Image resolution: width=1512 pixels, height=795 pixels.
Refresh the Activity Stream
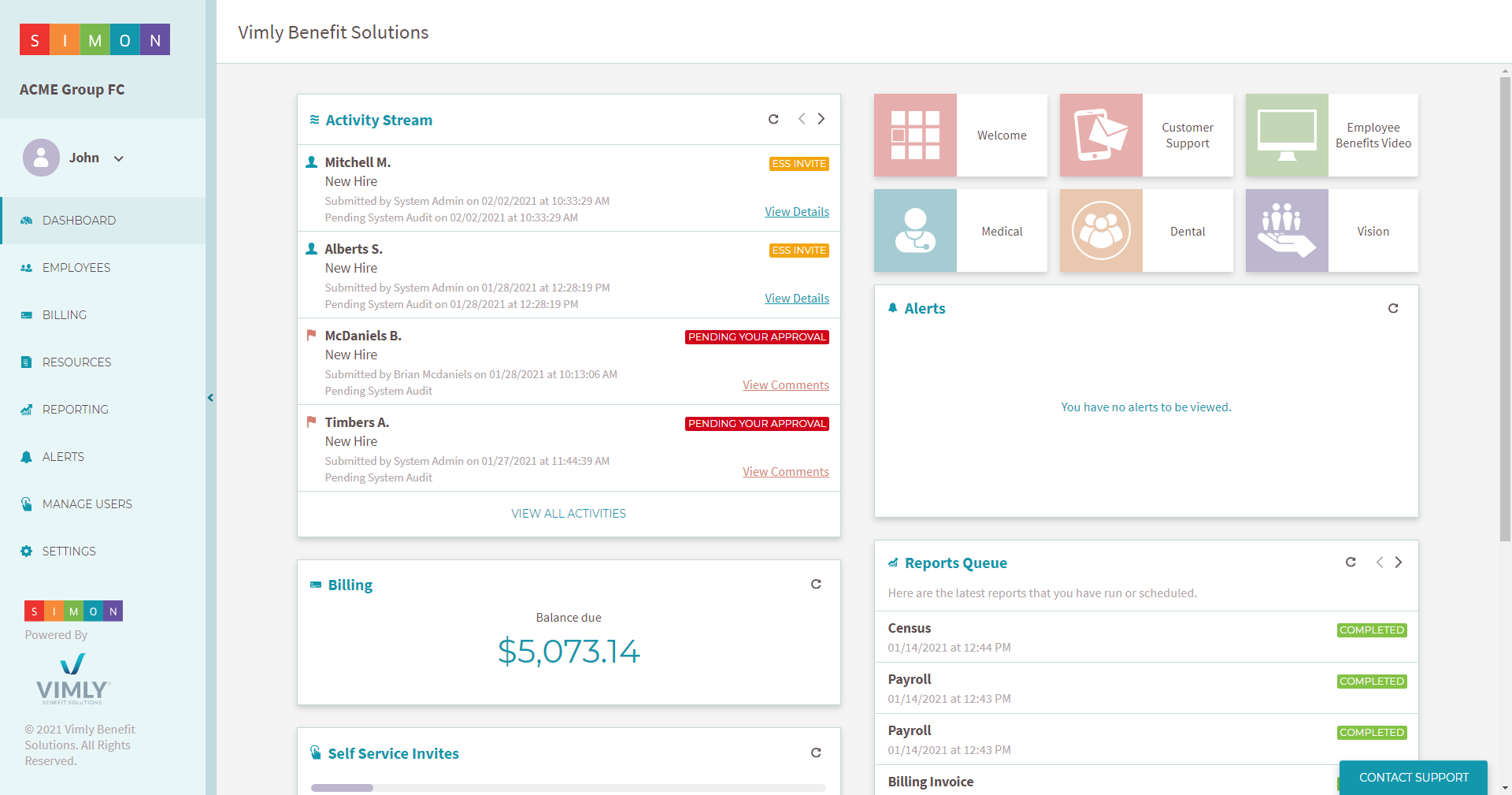773,119
